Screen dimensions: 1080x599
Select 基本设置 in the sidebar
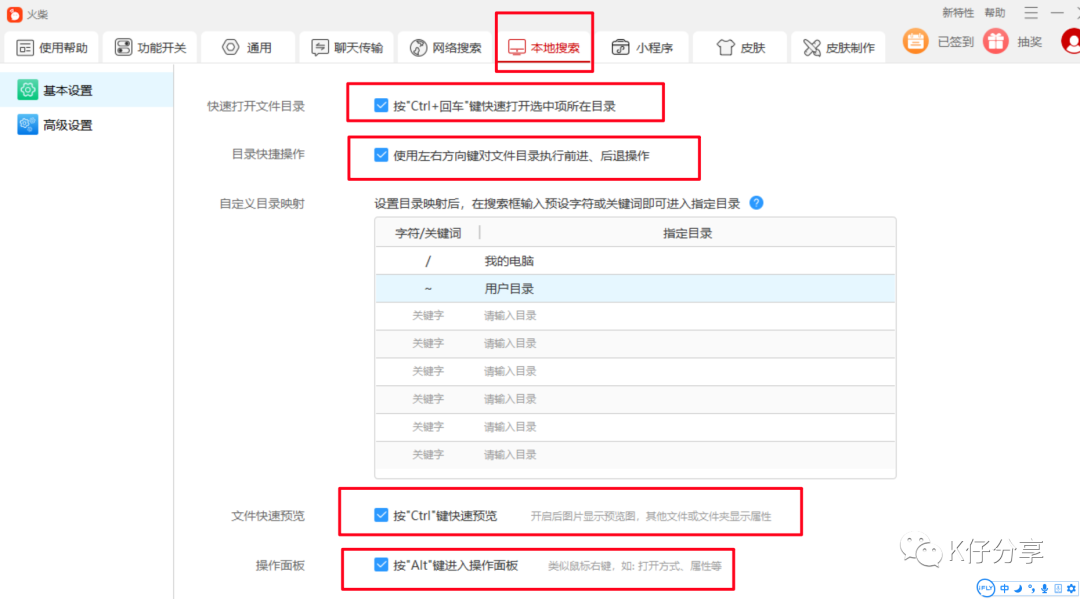coord(87,90)
